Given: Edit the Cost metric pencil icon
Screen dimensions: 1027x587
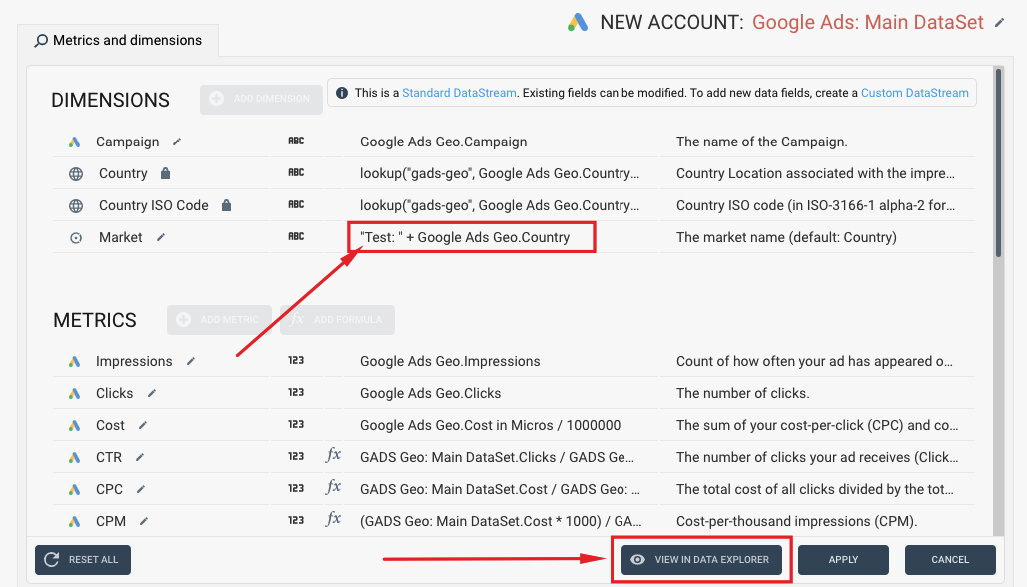Looking at the screenshot, I should (x=143, y=425).
